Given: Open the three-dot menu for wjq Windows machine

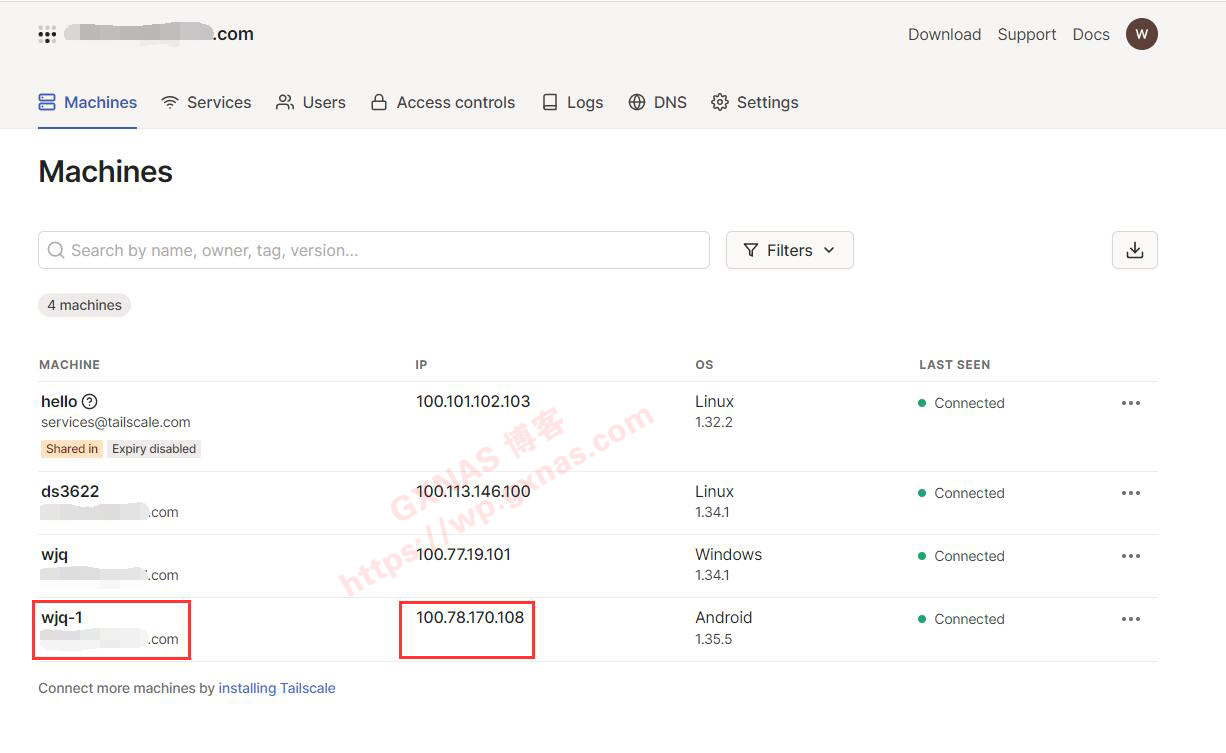Looking at the screenshot, I should 1130,556.
